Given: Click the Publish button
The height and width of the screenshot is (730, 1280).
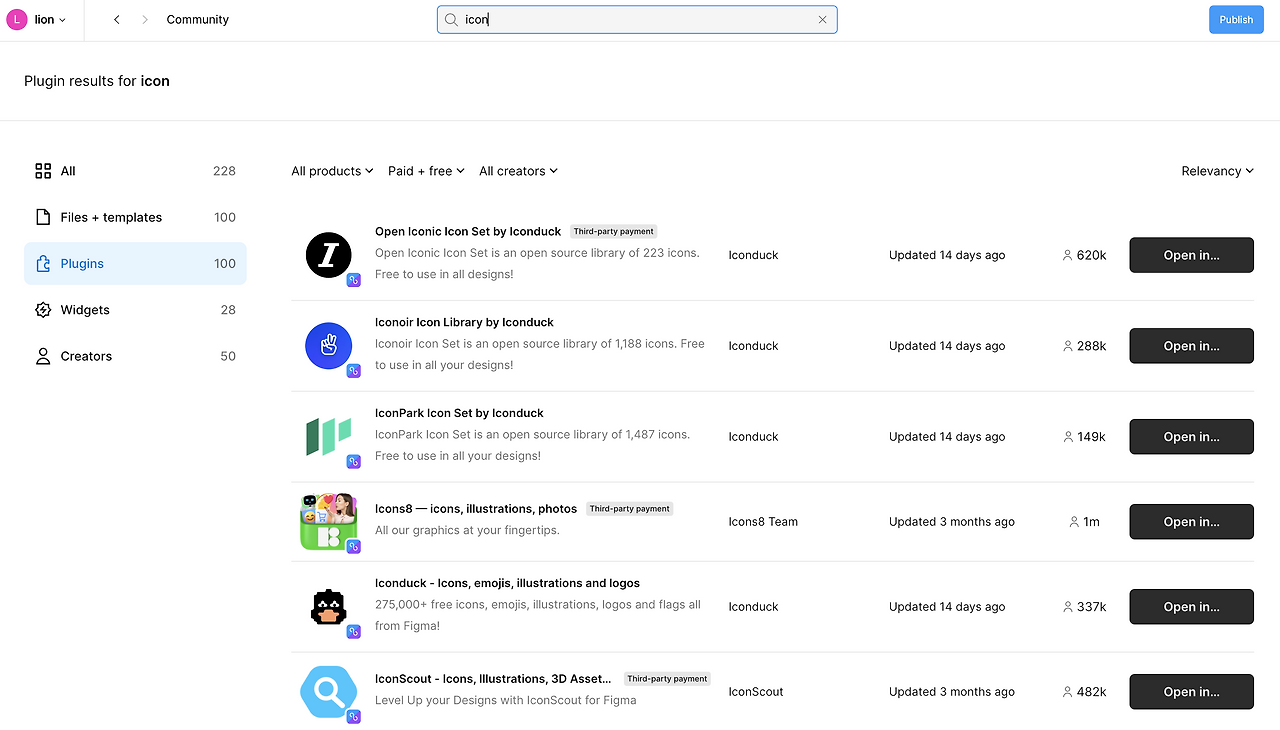Looking at the screenshot, I should [1236, 20].
